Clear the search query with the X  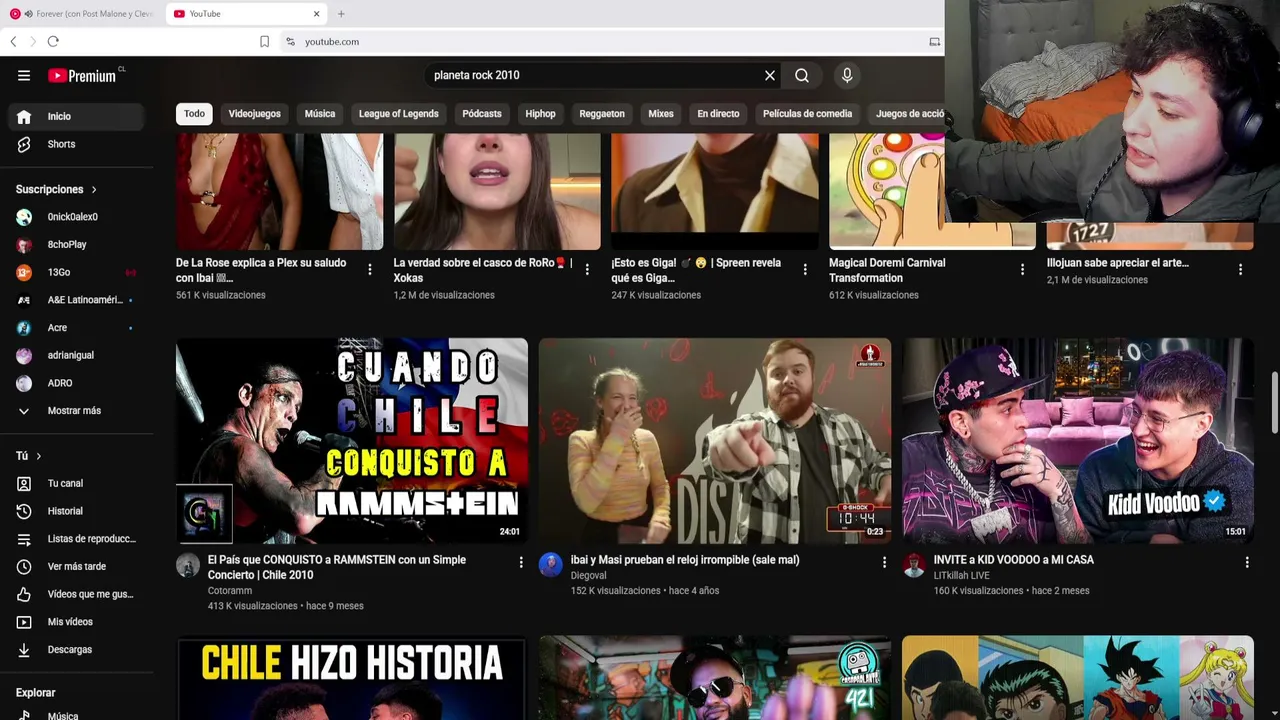pyautogui.click(x=770, y=75)
